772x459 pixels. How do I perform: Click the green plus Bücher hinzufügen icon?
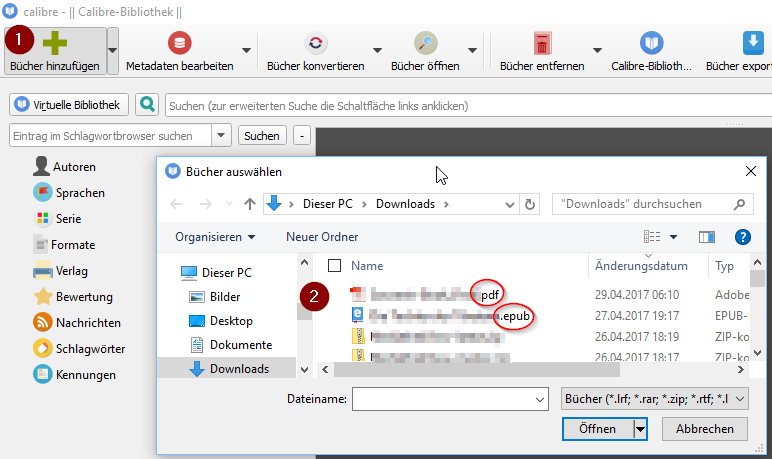pos(55,43)
